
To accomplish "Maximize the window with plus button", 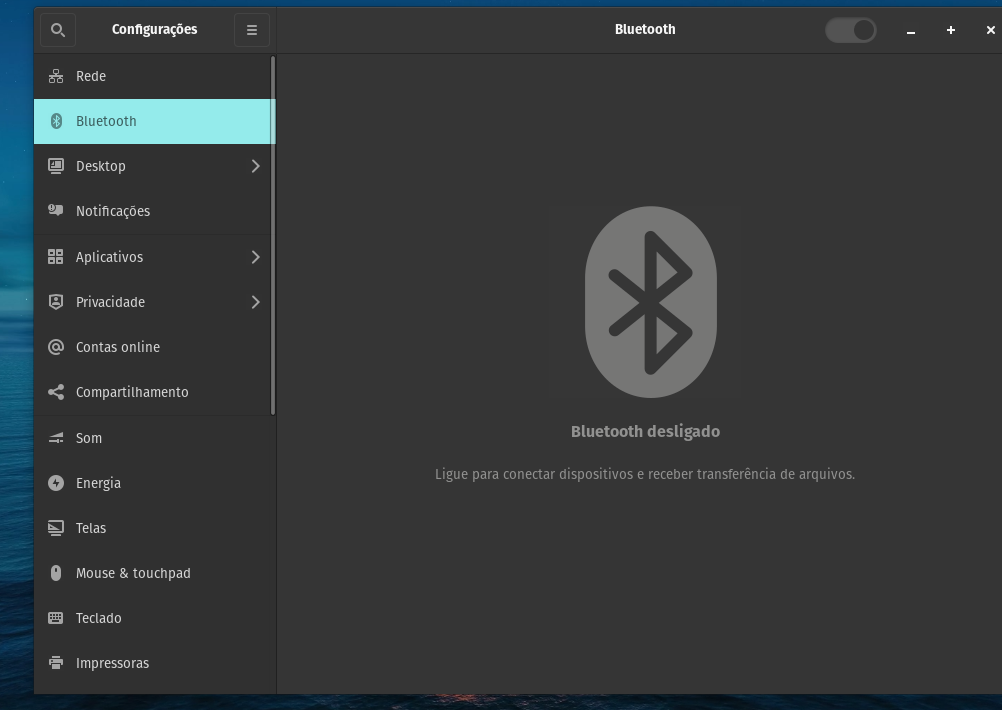I will click(x=951, y=30).
